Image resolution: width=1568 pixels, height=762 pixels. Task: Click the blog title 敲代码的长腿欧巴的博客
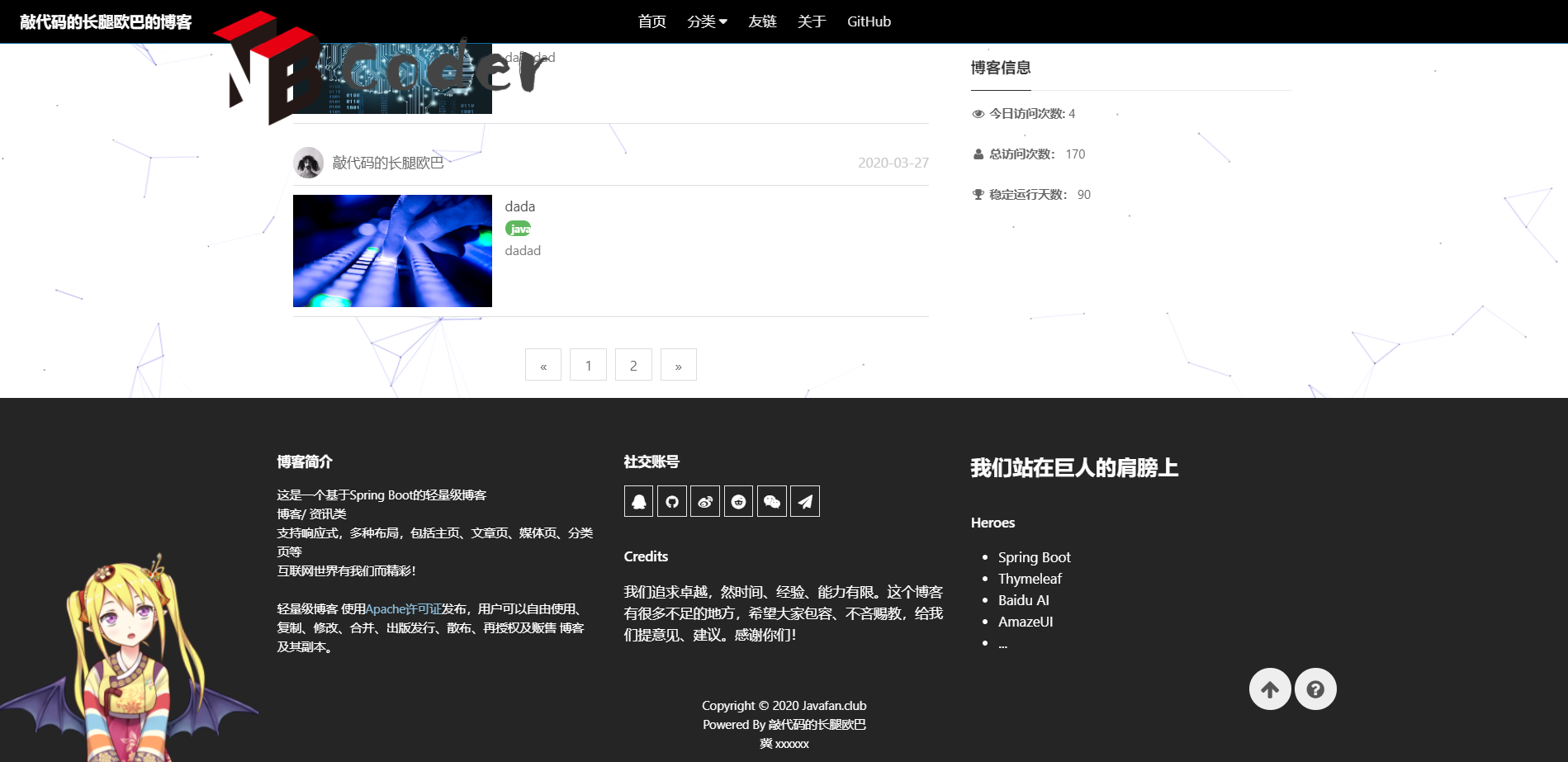[106, 22]
